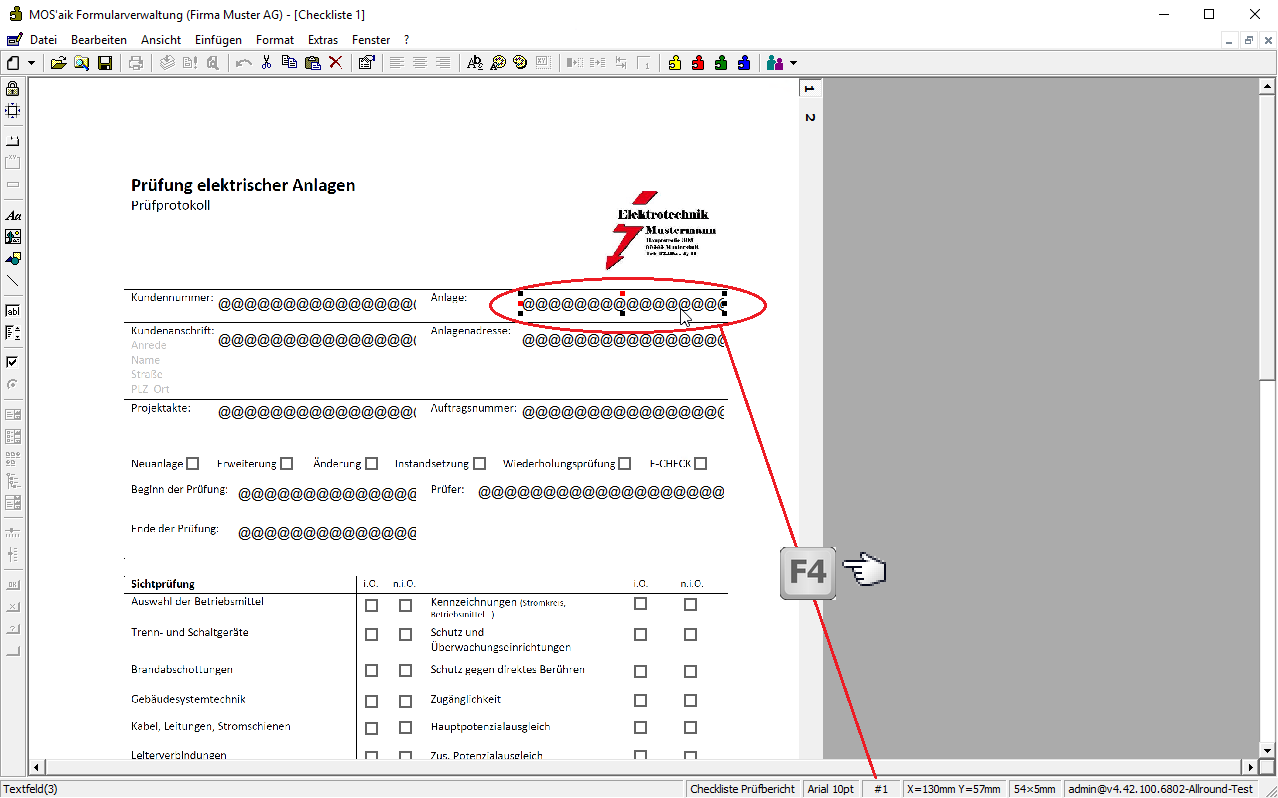Image resolution: width=1278 pixels, height=798 pixels.
Task: Check the Neuanlage checkbox
Action: tap(193, 464)
